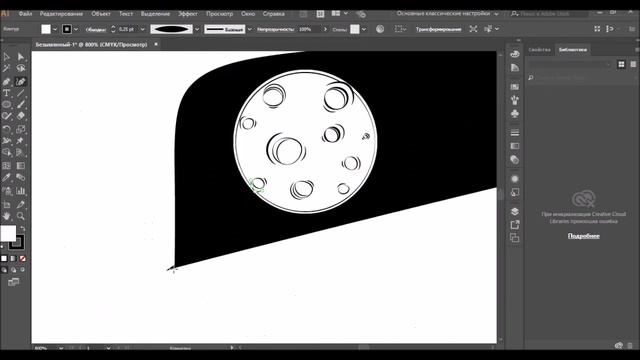The image size is (640, 360).
Task: Select the Gradient tool
Action: point(20,166)
